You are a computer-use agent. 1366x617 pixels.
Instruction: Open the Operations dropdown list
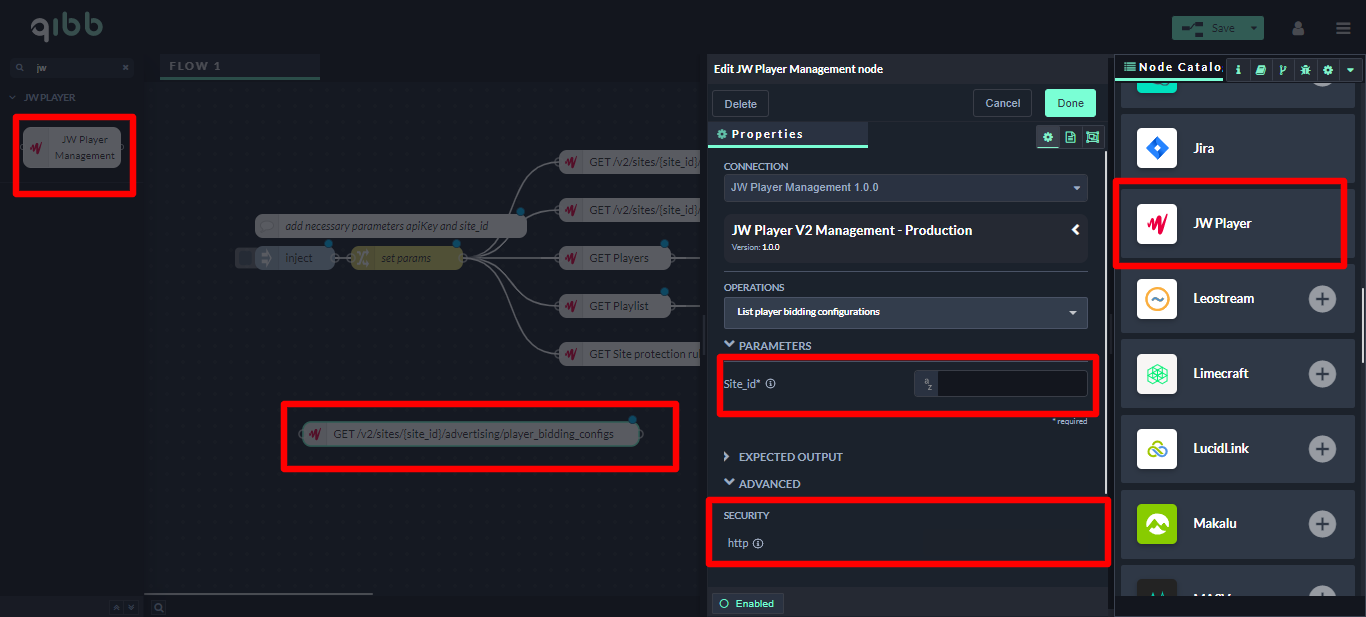[x=905, y=312]
